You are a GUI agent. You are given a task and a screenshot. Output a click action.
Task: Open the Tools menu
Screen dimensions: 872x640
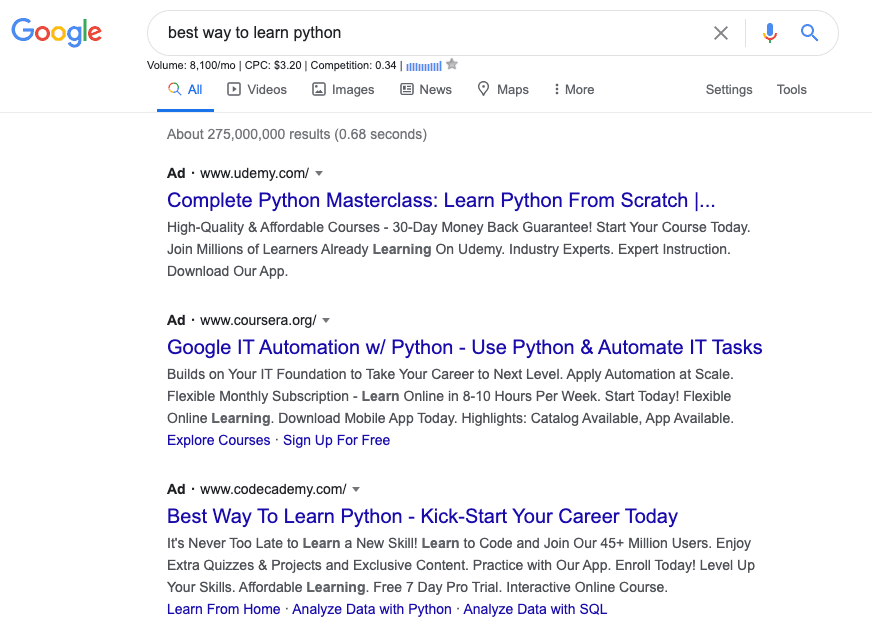tap(791, 89)
